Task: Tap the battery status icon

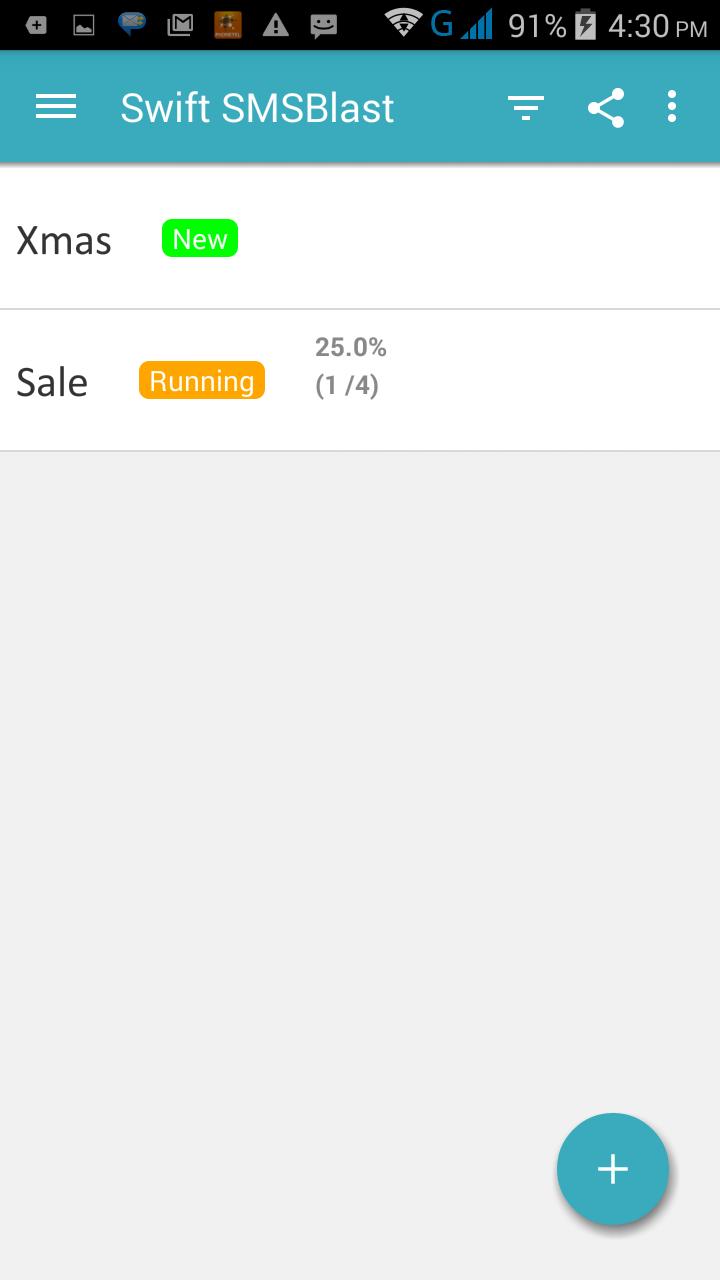Action: tap(586, 25)
